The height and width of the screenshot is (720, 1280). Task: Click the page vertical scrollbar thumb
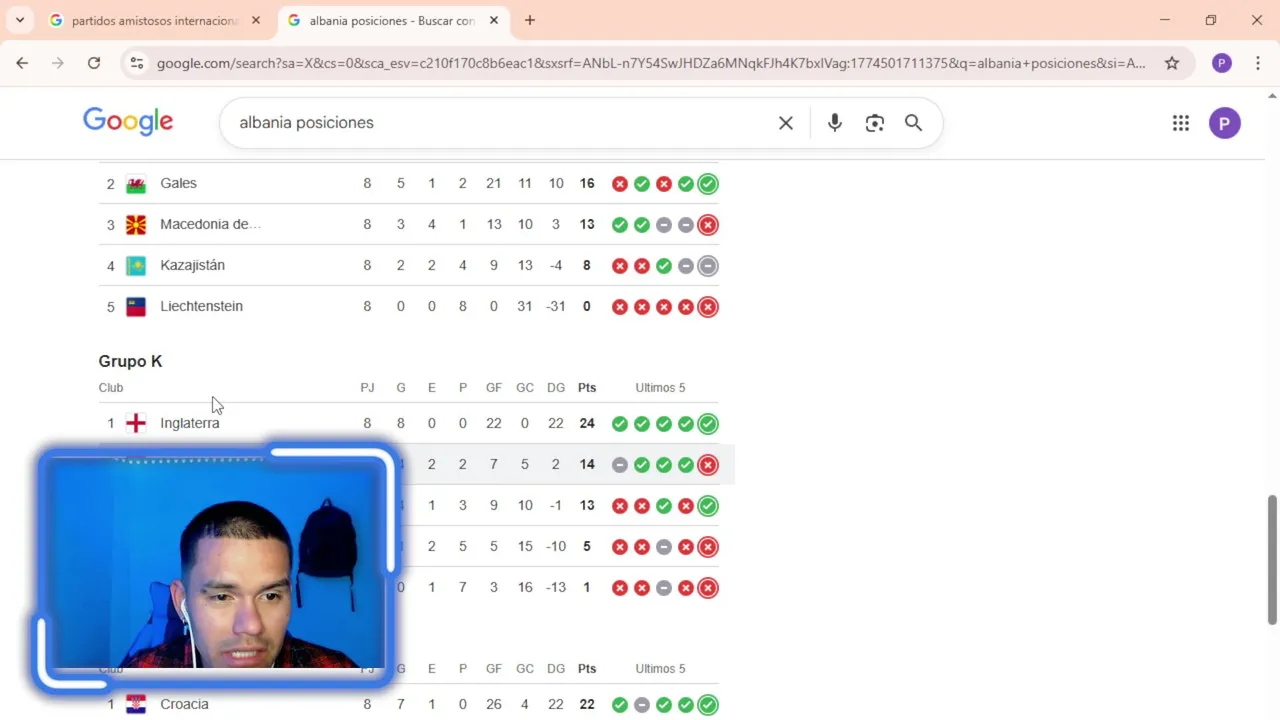pos(1272,560)
